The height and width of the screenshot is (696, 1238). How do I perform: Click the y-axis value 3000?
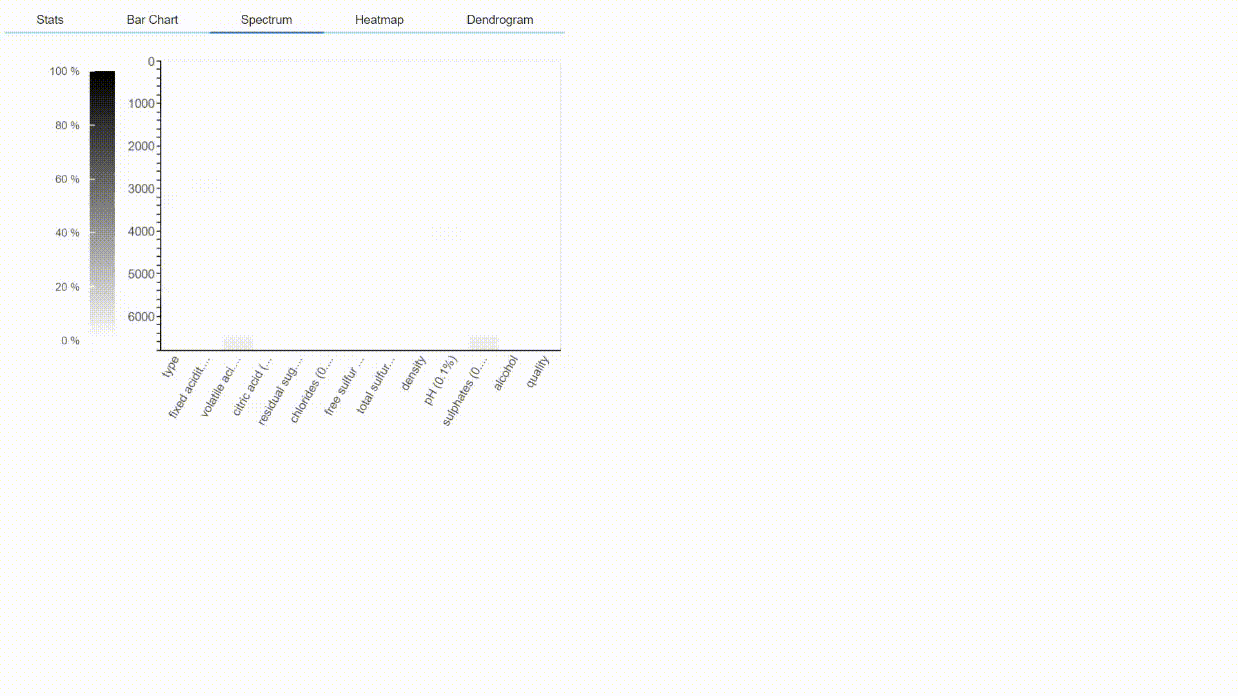142,189
